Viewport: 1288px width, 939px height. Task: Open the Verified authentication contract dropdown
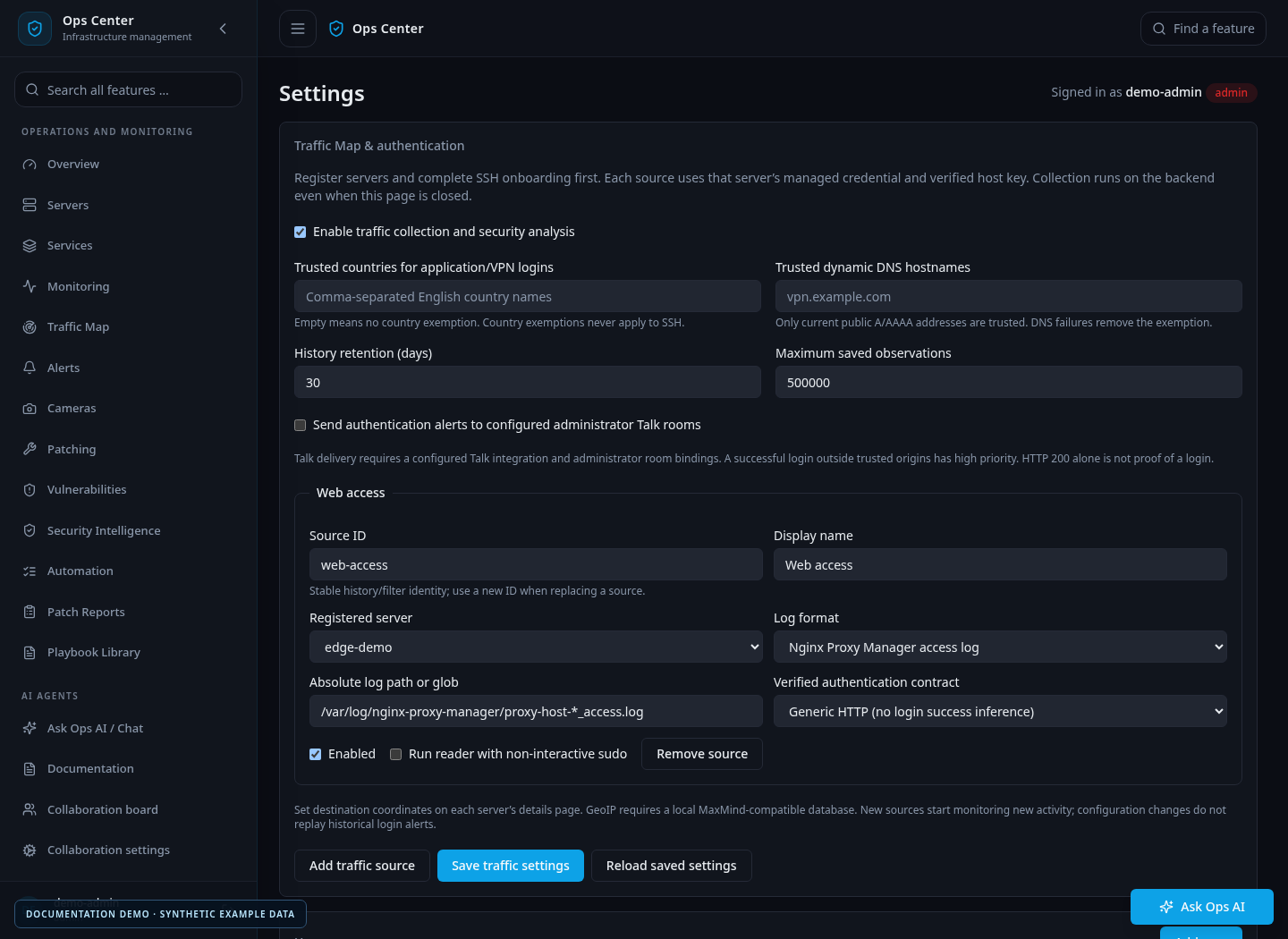click(1000, 712)
